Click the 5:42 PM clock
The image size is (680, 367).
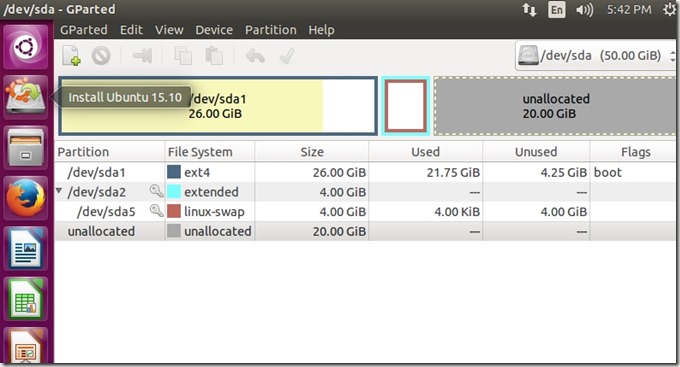pyautogui.click(x=629, y=10)
